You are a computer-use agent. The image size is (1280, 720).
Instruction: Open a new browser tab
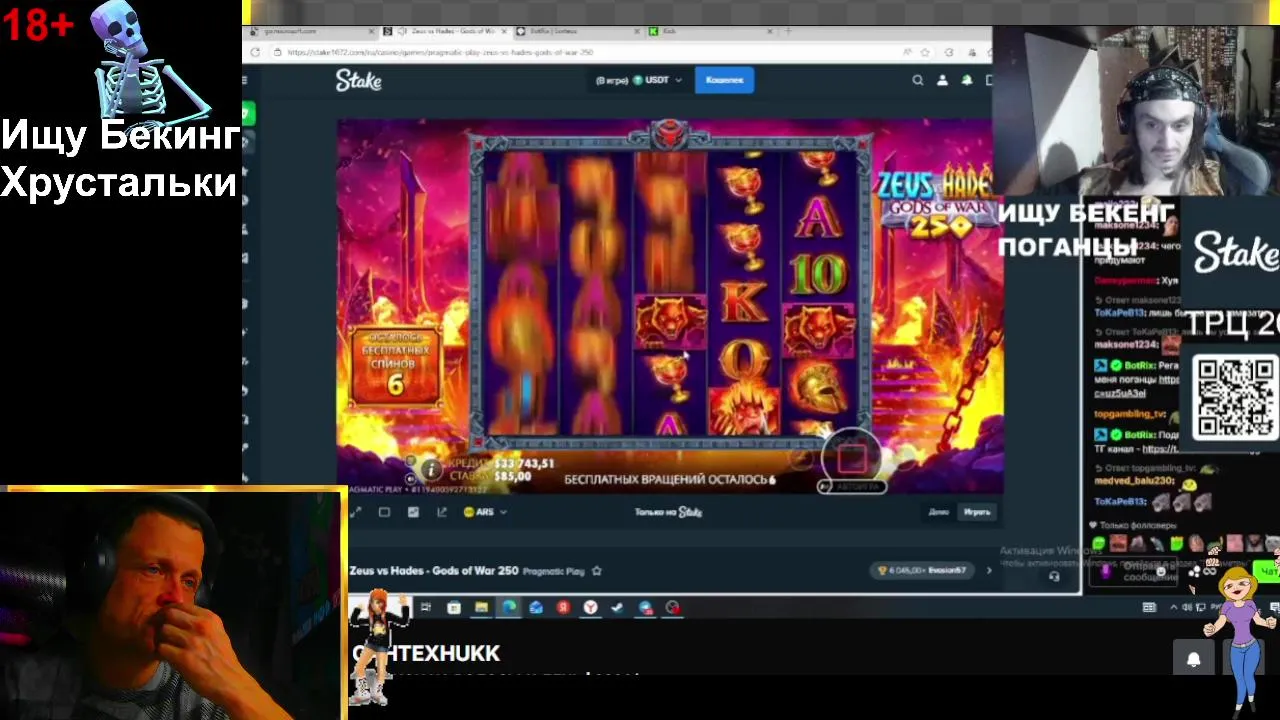pyautogui.click(x=788, y=31)
